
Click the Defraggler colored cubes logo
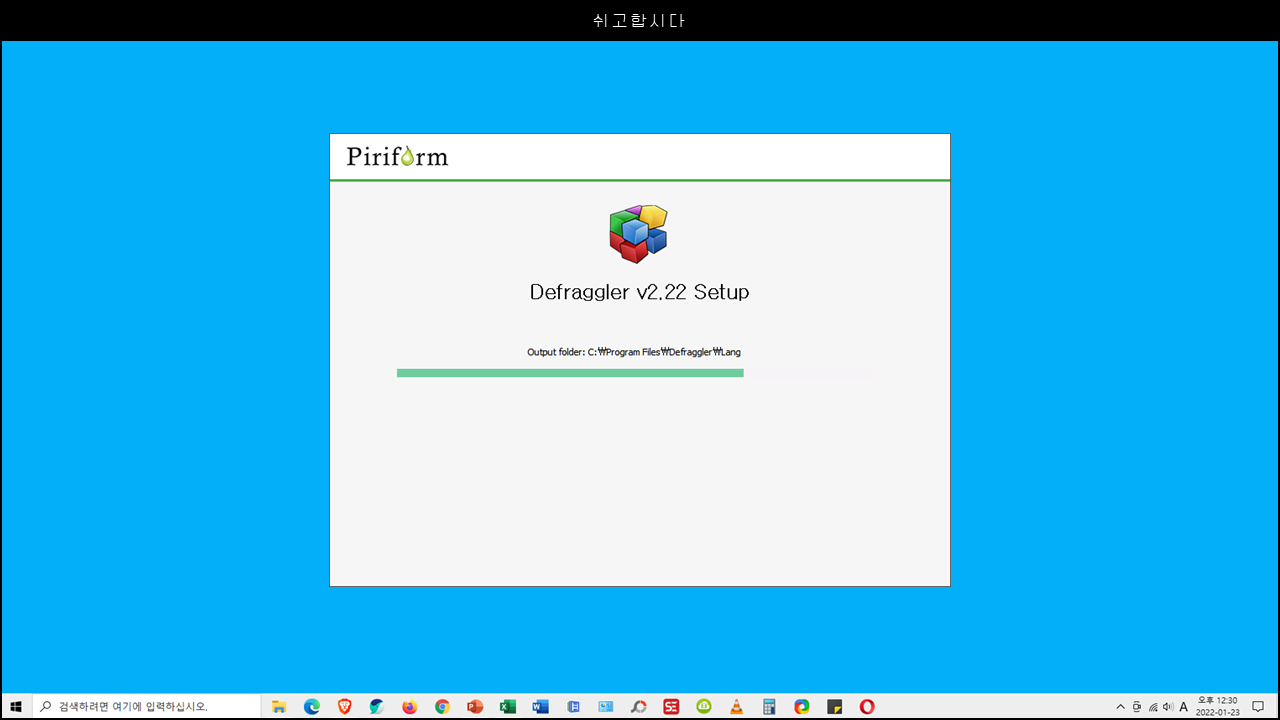pos(638,234)
